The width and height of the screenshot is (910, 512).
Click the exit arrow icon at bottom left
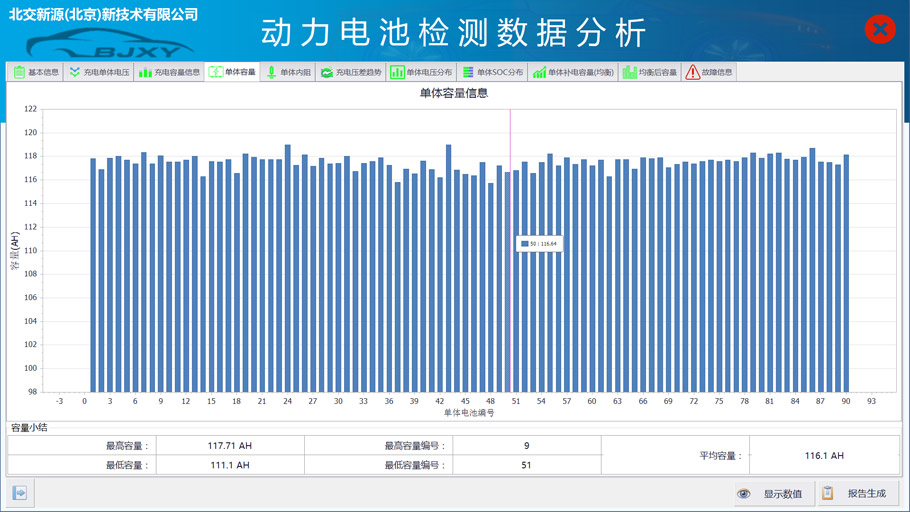click(19, 493)
